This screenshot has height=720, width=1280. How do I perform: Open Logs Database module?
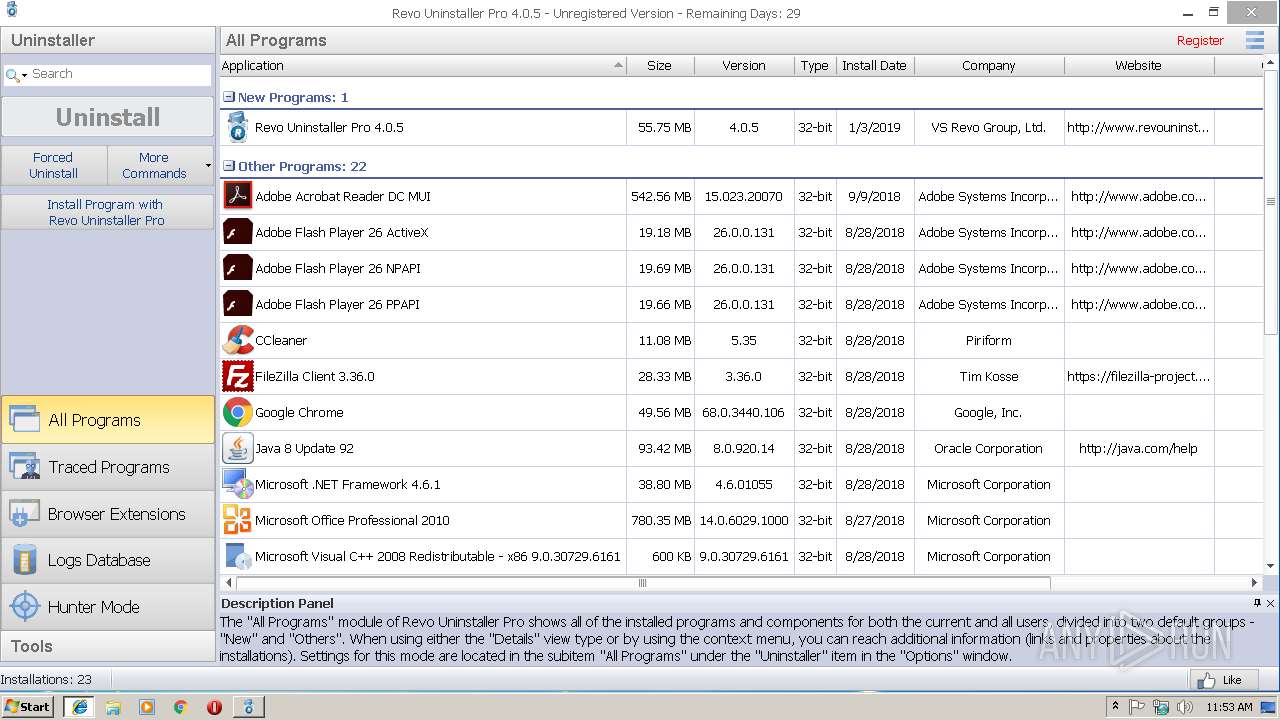107,560
